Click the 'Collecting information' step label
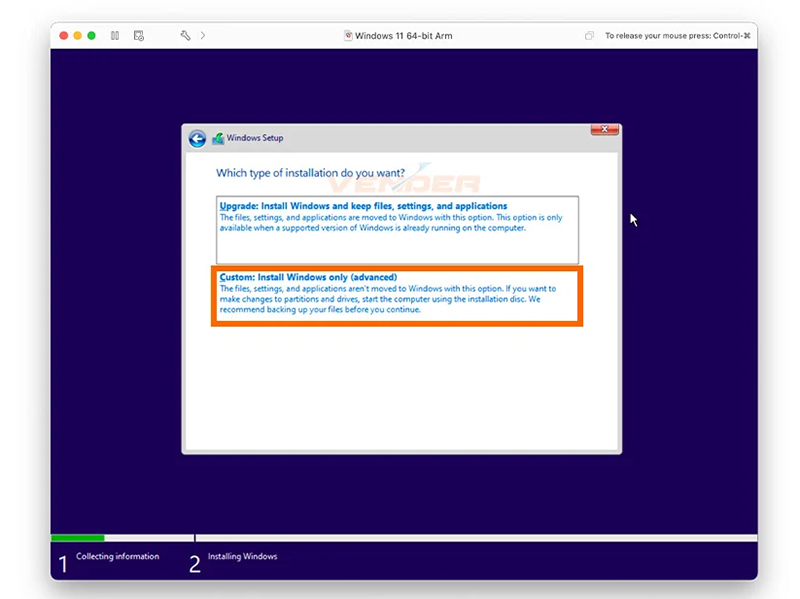 coord(117,556)
